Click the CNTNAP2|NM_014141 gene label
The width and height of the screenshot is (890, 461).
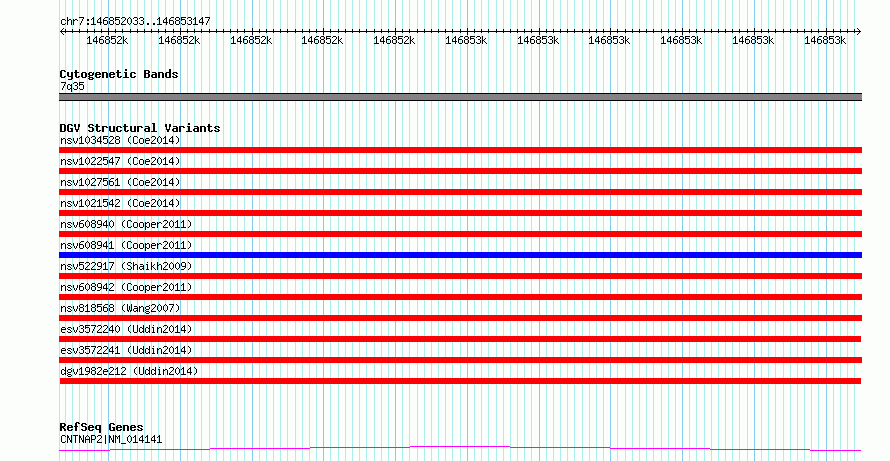(111, 439)
